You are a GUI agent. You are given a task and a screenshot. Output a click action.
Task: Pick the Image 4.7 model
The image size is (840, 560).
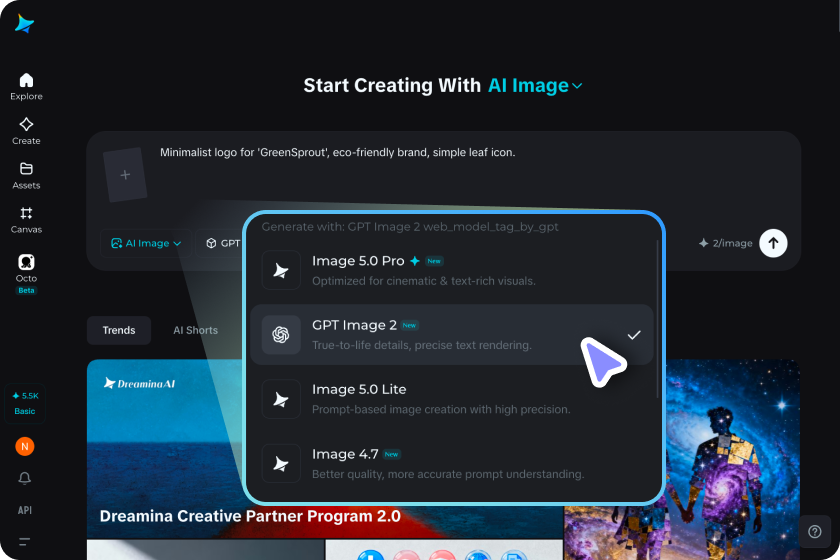452,464
